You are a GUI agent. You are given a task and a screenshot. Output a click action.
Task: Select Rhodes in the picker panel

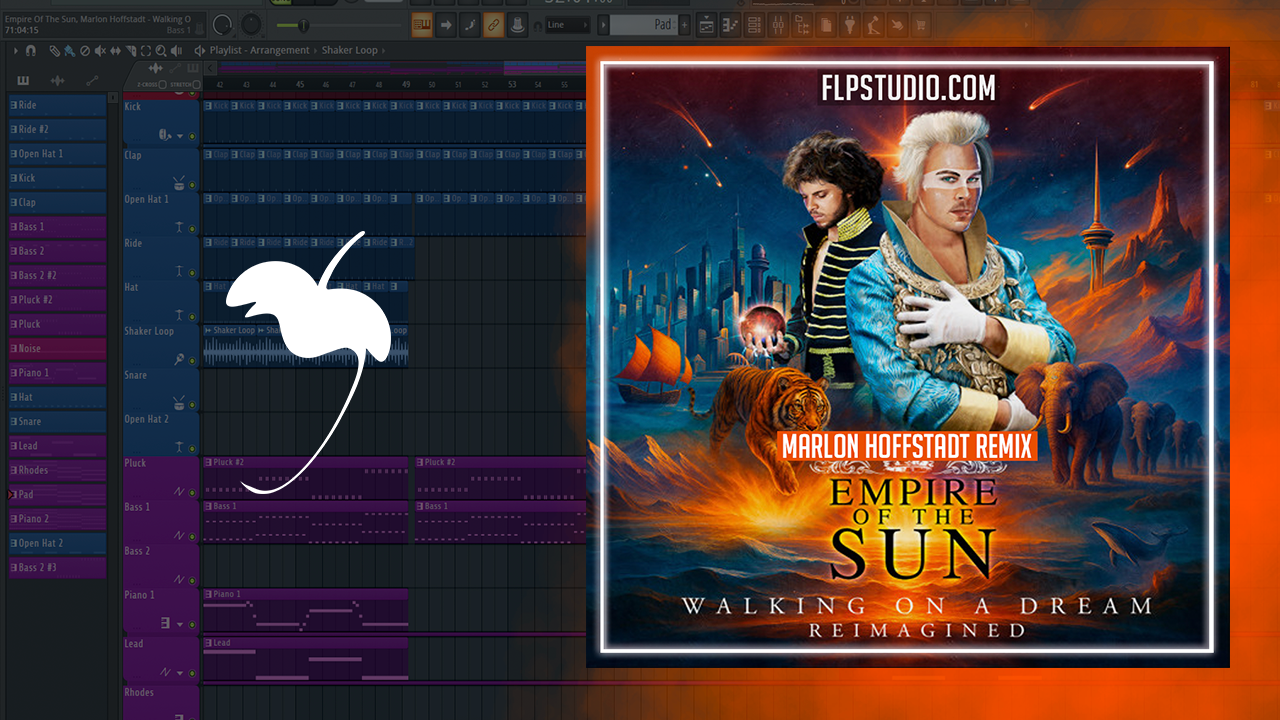point(57,470)
